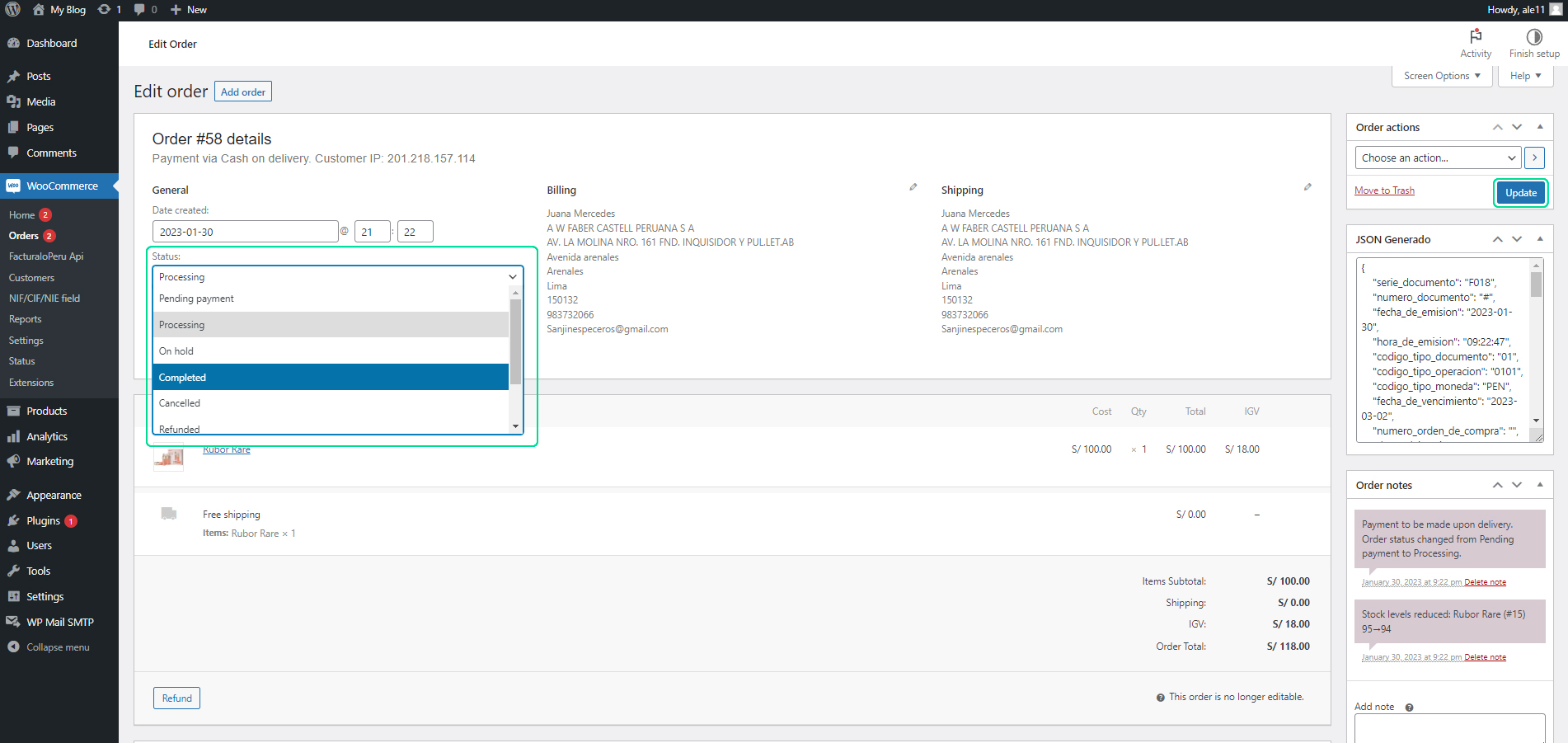Go to the Plugins menu

(43, 520)
